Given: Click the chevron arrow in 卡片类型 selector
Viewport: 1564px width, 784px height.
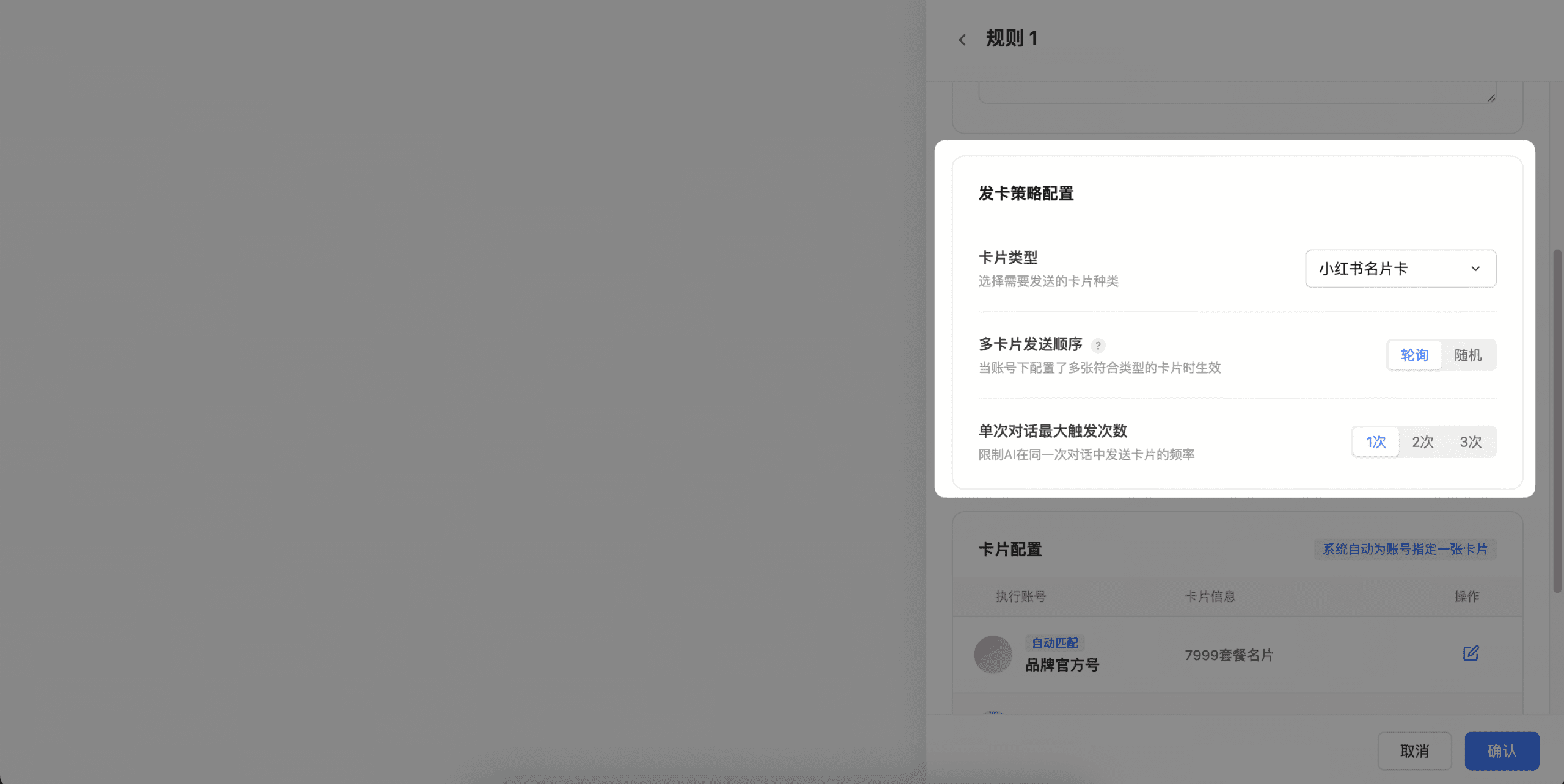Looking at the screenshot, I should click(1475, 269).
